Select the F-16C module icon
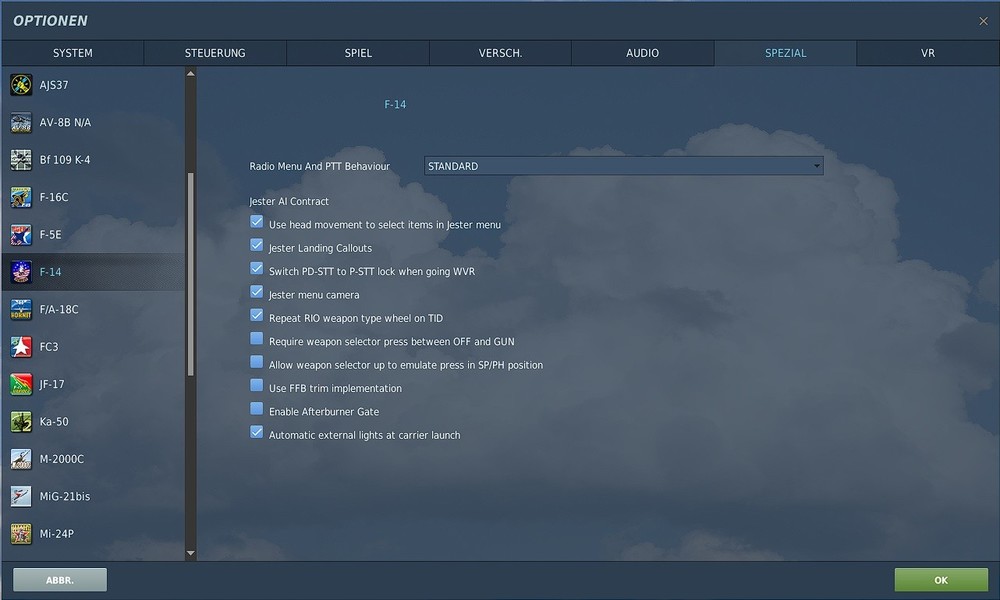The height and width of the screenshot is (600, 1000). click(21, 197)
